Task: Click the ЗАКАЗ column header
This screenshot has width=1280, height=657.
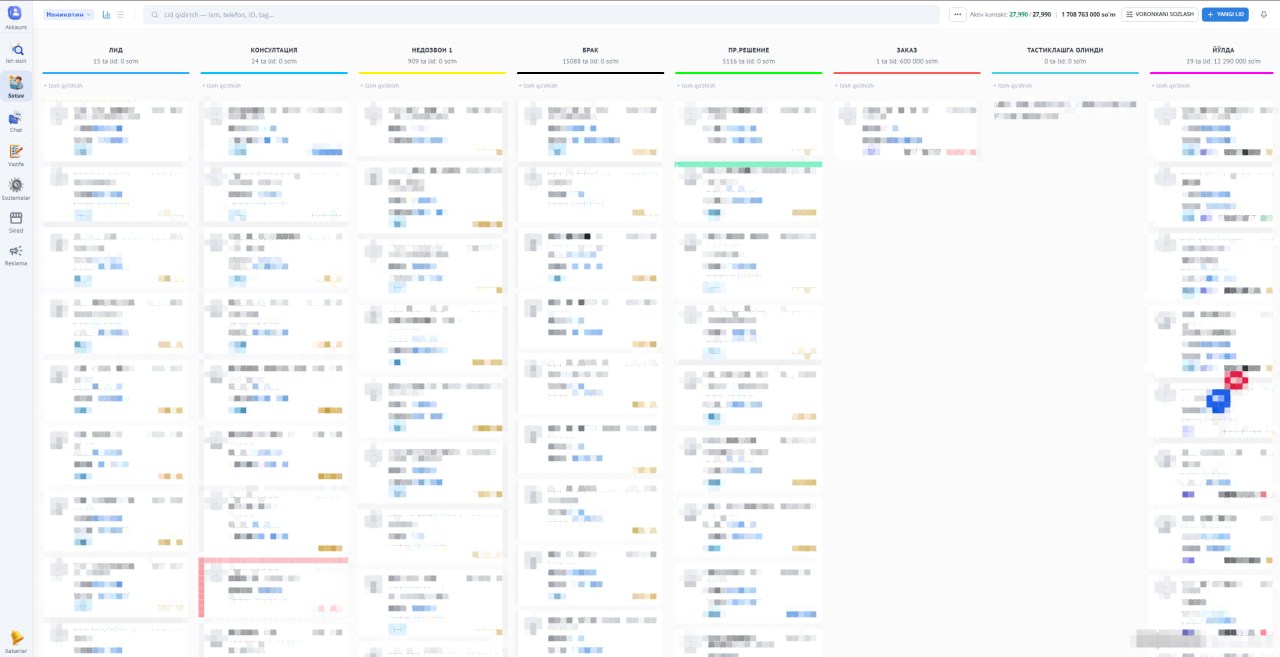Action: 907,50
